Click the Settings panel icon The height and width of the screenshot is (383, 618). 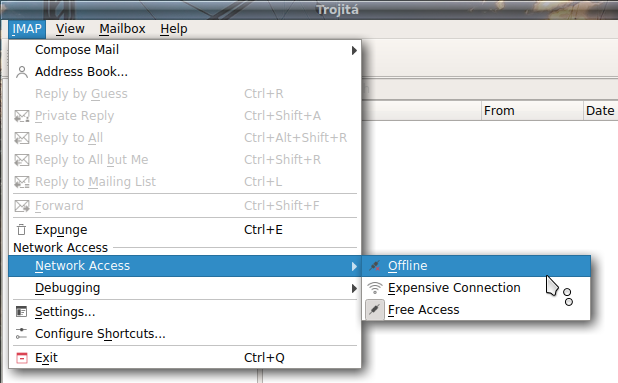click(x=21, y=312)
